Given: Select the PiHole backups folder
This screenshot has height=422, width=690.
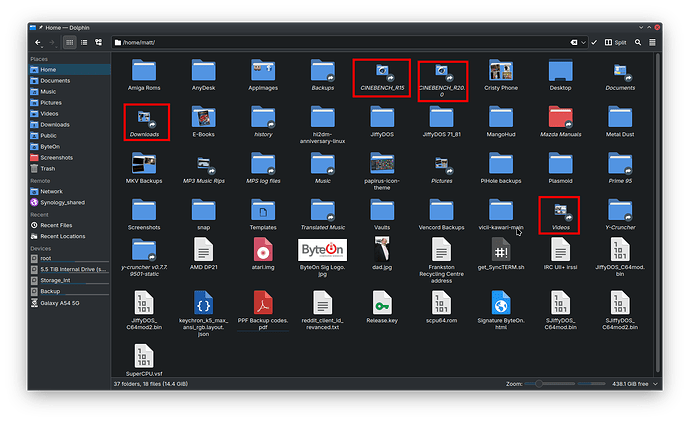Looking at the screenshot, I should 501,169.
